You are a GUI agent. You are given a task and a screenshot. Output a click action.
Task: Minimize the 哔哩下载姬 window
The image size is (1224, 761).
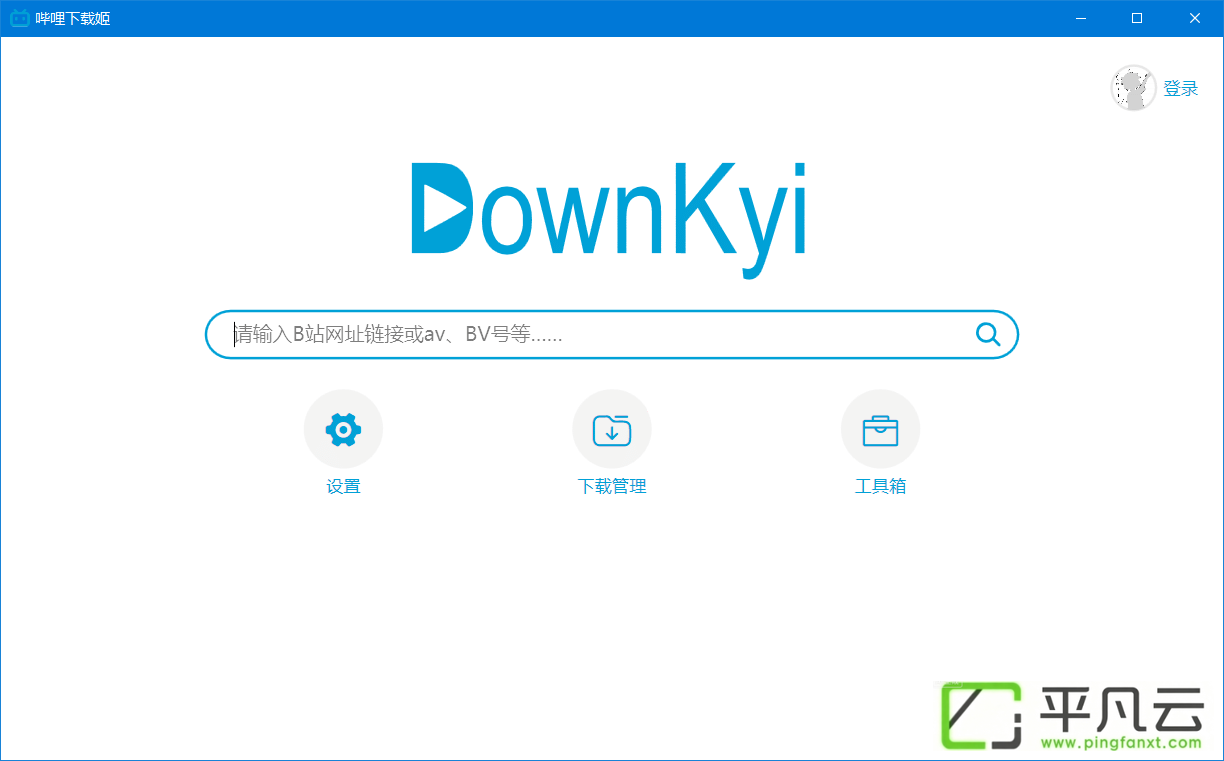[1081, 18]
